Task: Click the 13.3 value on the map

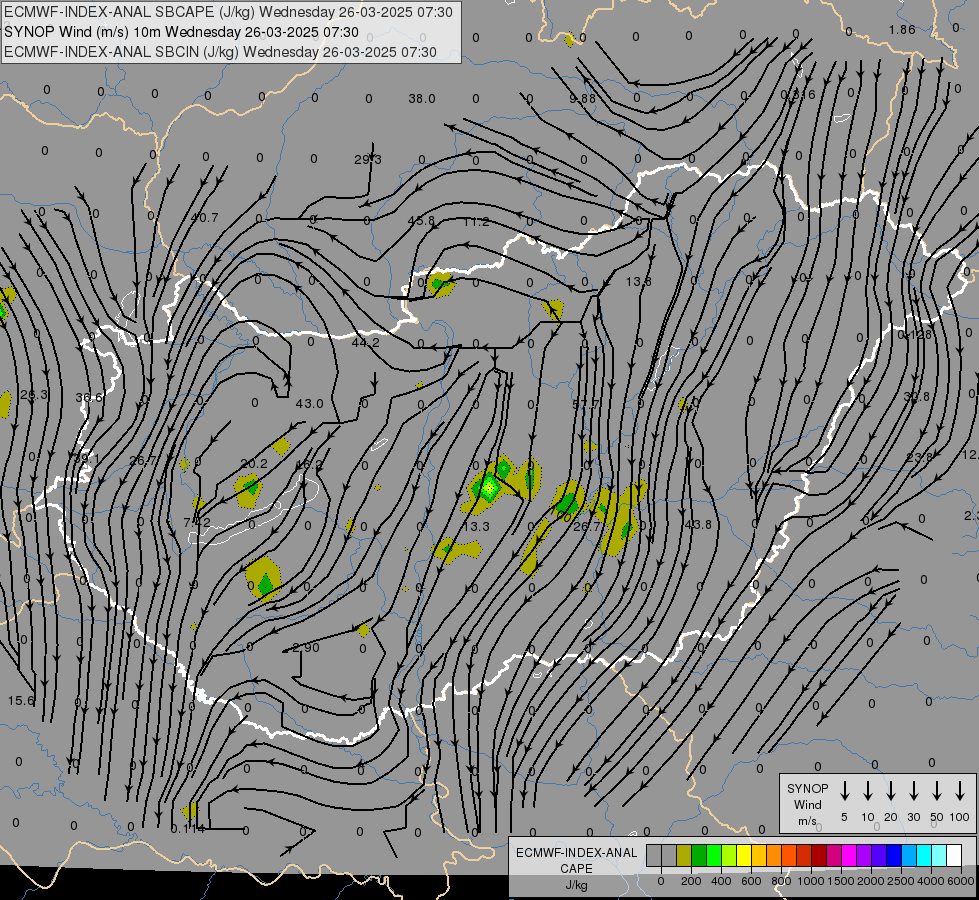Action: coord(476,527)
